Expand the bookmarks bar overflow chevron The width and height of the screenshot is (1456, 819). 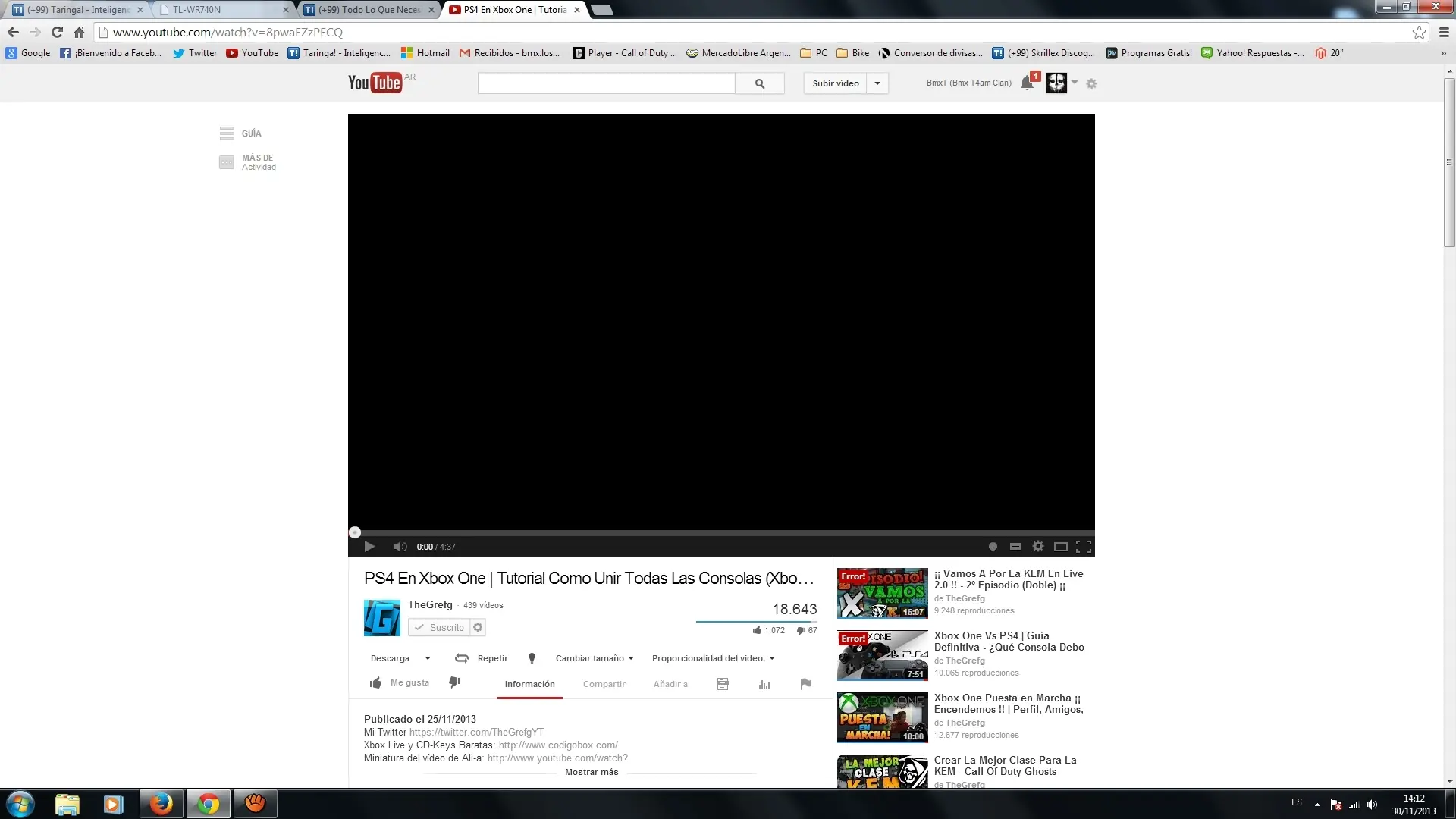[x=1443, y=53]
